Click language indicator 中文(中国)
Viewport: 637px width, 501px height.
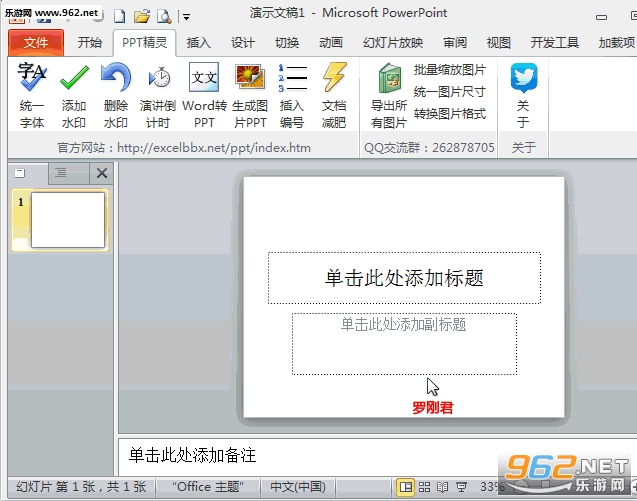click(x=298, y=486)
